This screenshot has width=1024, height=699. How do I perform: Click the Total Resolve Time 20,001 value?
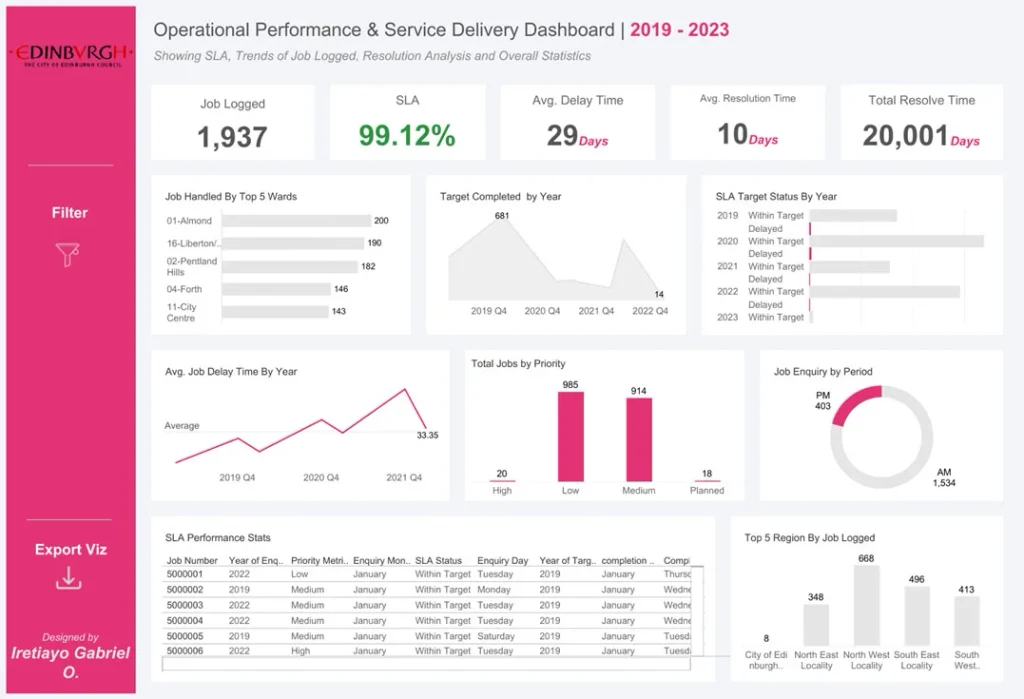[905, 135]
